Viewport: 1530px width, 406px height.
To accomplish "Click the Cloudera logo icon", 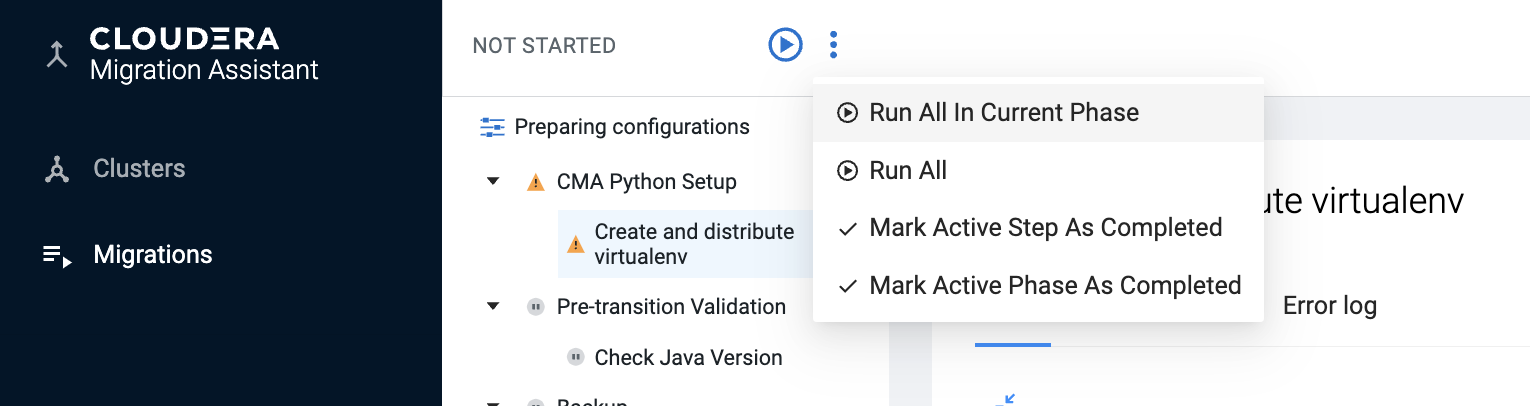I will click(x=57, y=55).
